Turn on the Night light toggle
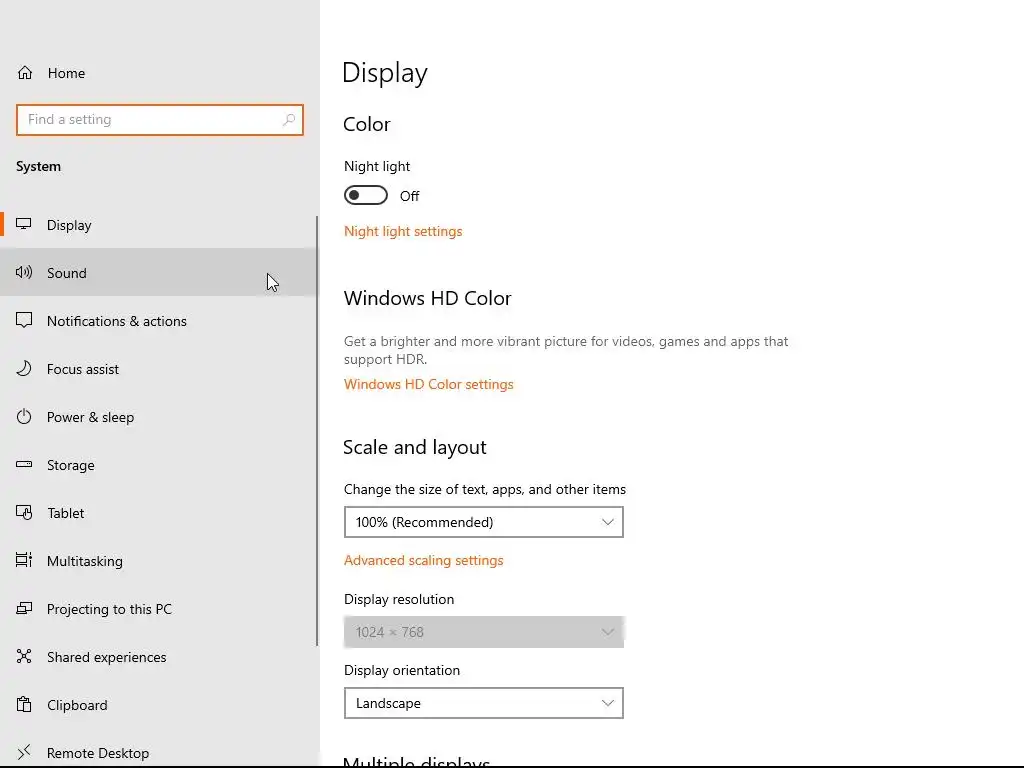This screenshot has height=768, width=1024. coord(366,195)
